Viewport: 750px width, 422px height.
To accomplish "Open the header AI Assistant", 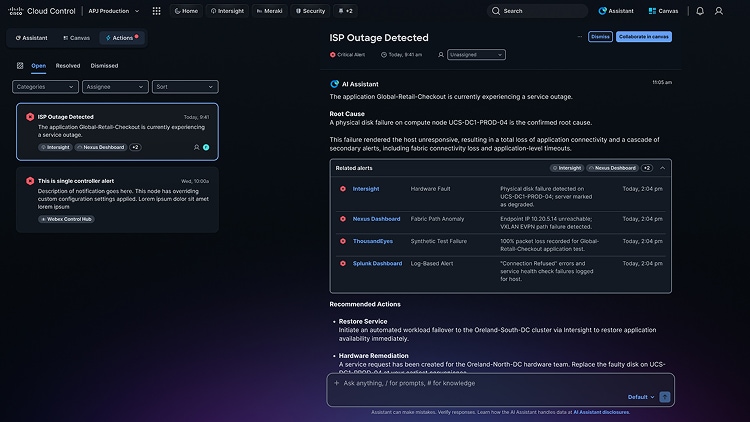I will (x=616, y=11).
